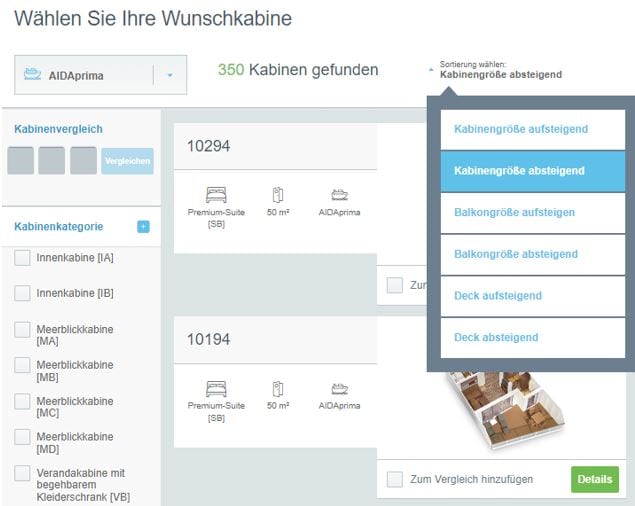Toggle Zum Vergleich hinzufügen for cabin 10194
The width and height of the screenshot is (635, 506).
click(395, 479)
